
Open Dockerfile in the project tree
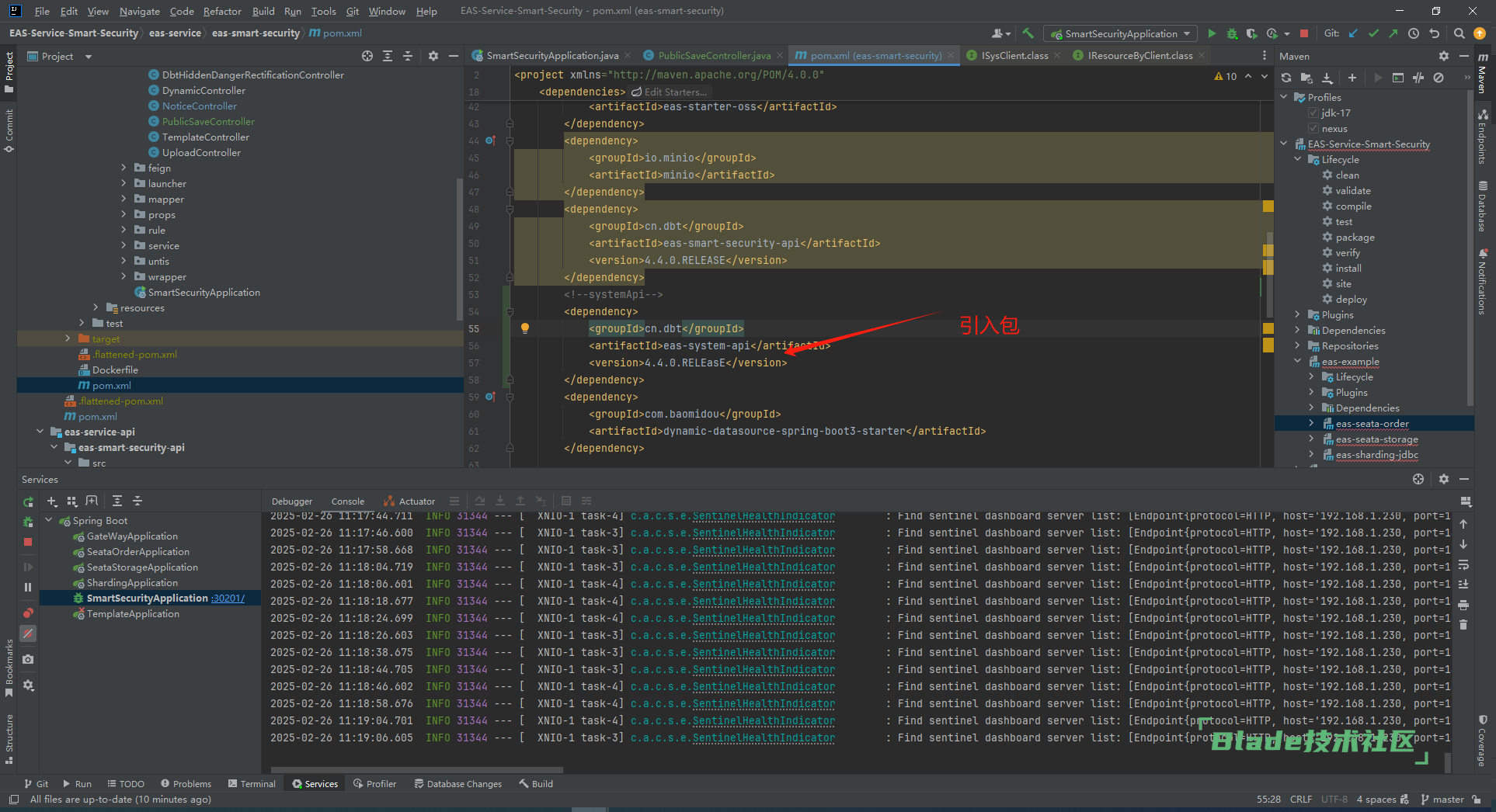(115, 370)
